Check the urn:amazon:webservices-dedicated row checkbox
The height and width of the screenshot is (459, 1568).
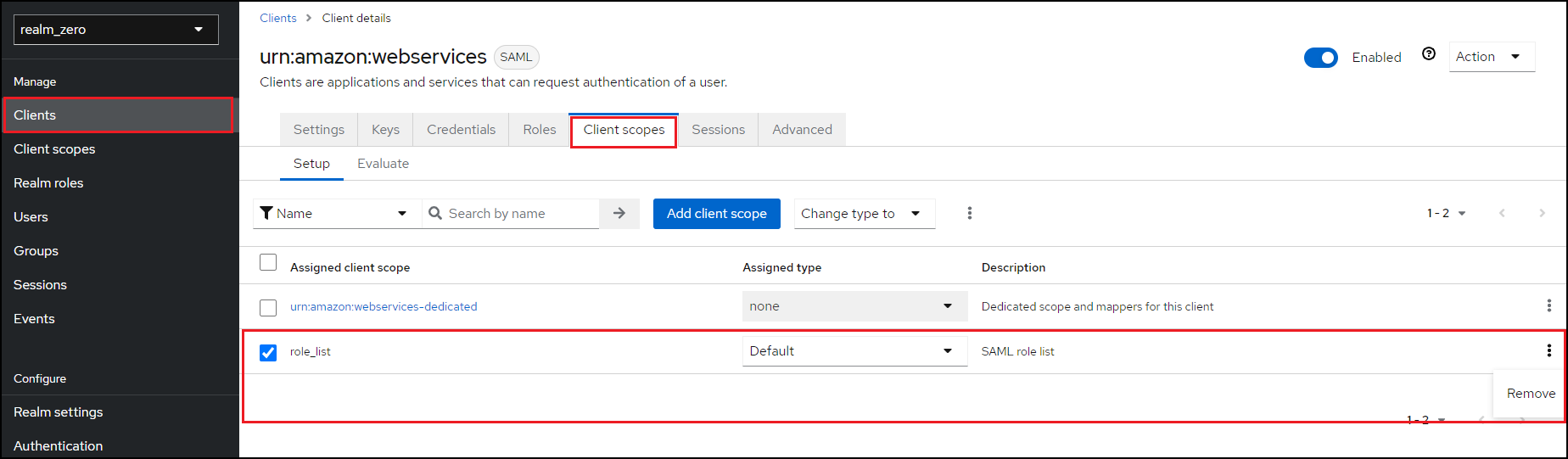click(x=268, y=307)
